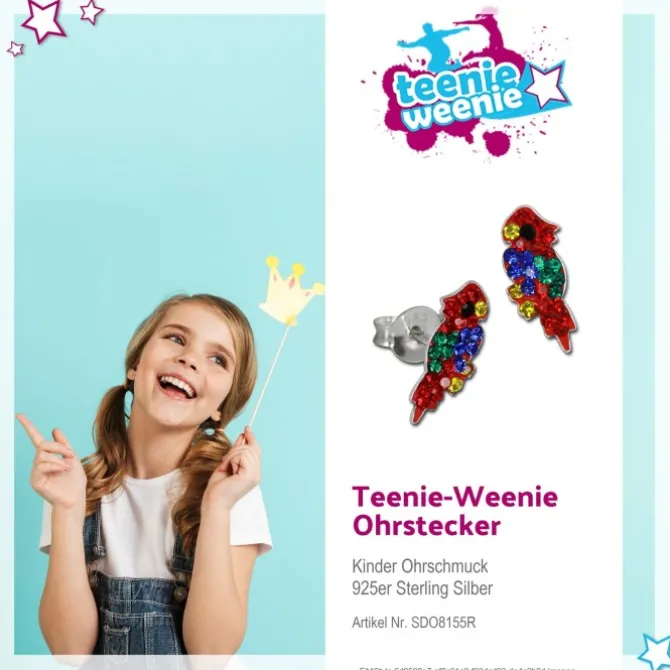Click the yellow paper crown on stick
The image size is (670, 670).
click(x=291, y=291)
